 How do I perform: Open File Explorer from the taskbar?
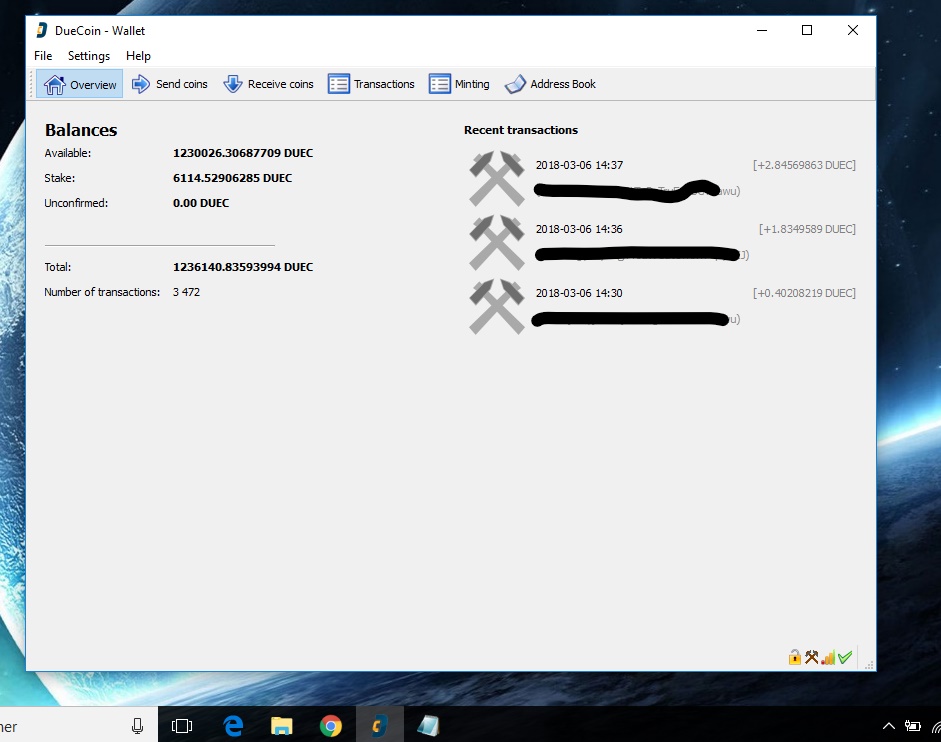click(x=281, y=726)
